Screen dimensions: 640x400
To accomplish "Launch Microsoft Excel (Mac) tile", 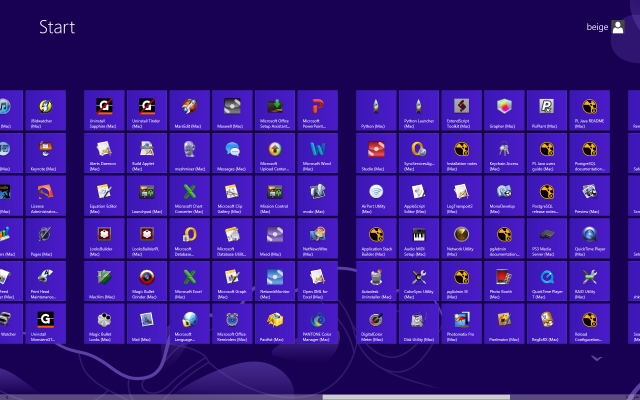I will click(189, 281).
